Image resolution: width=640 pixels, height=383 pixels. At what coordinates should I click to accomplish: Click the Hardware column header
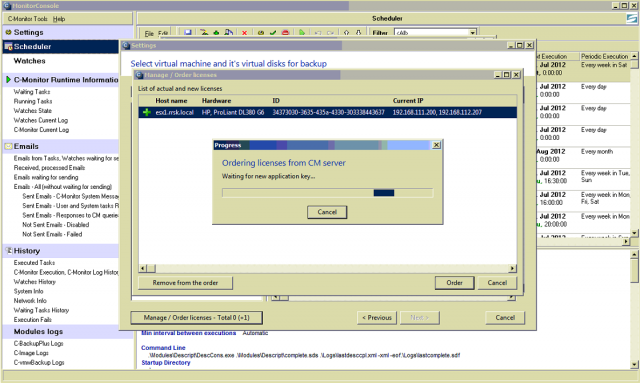click(216, 100)
